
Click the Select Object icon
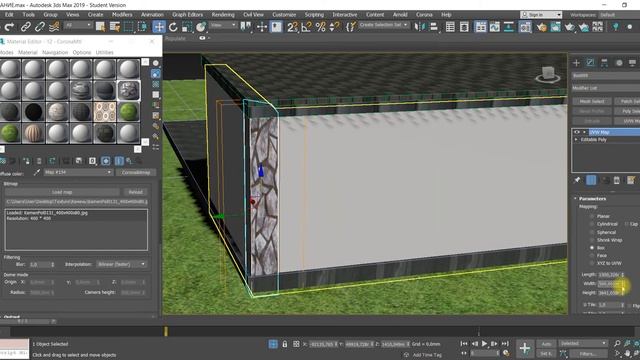pos(100,27)
